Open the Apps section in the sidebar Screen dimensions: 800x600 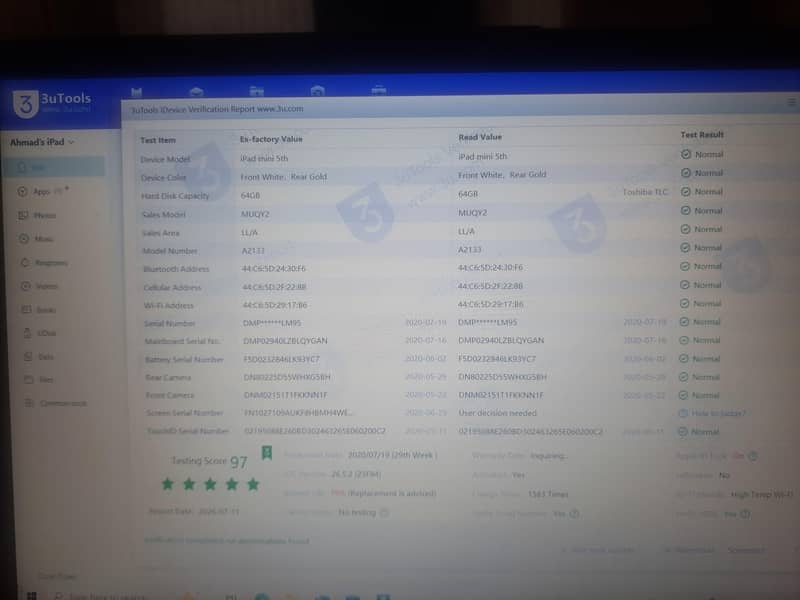[x=43, y=191]
